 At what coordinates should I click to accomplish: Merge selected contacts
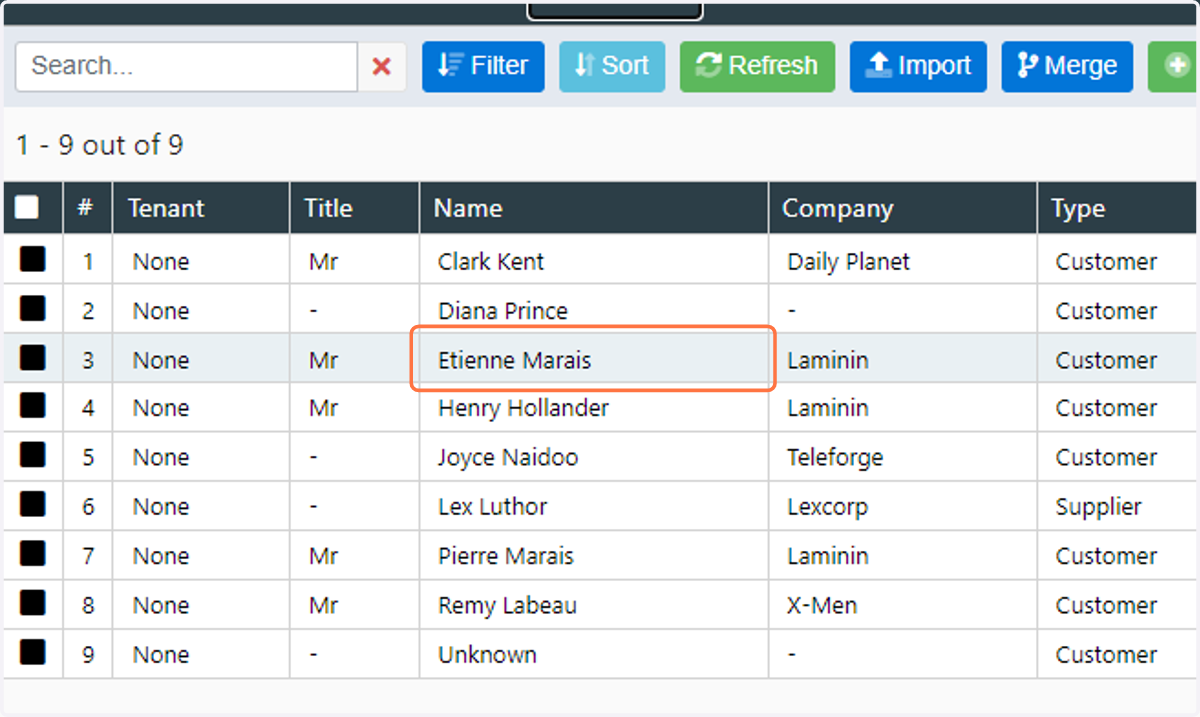1067,67
